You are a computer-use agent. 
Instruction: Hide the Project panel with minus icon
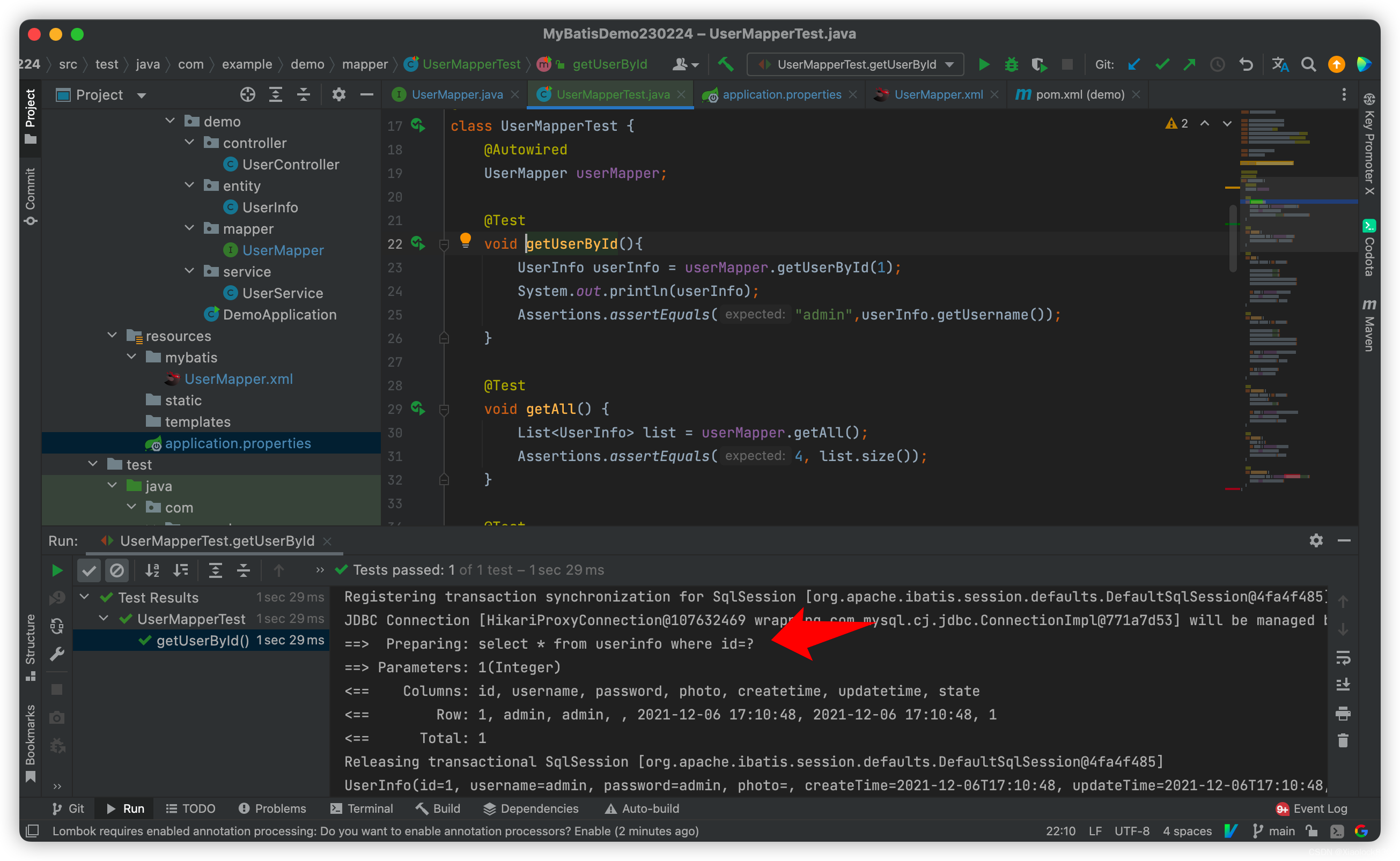click(367, 94)
